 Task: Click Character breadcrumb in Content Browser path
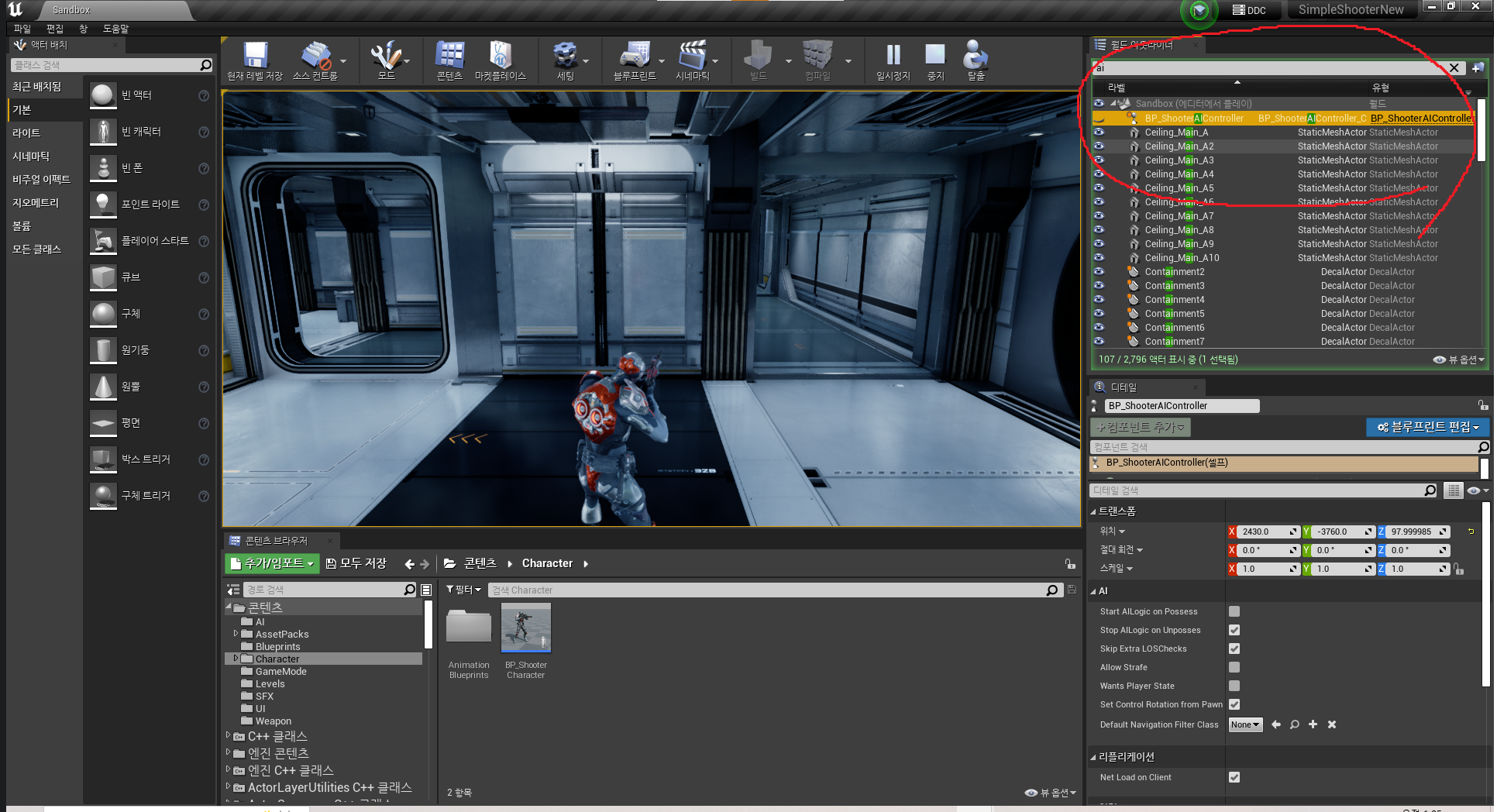(x=547, y=563)
